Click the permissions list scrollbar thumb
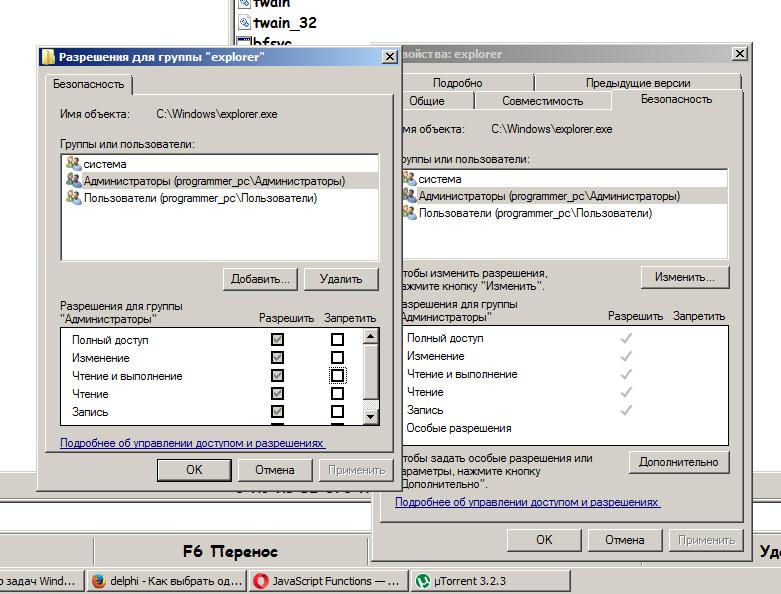 pos(370,372)
